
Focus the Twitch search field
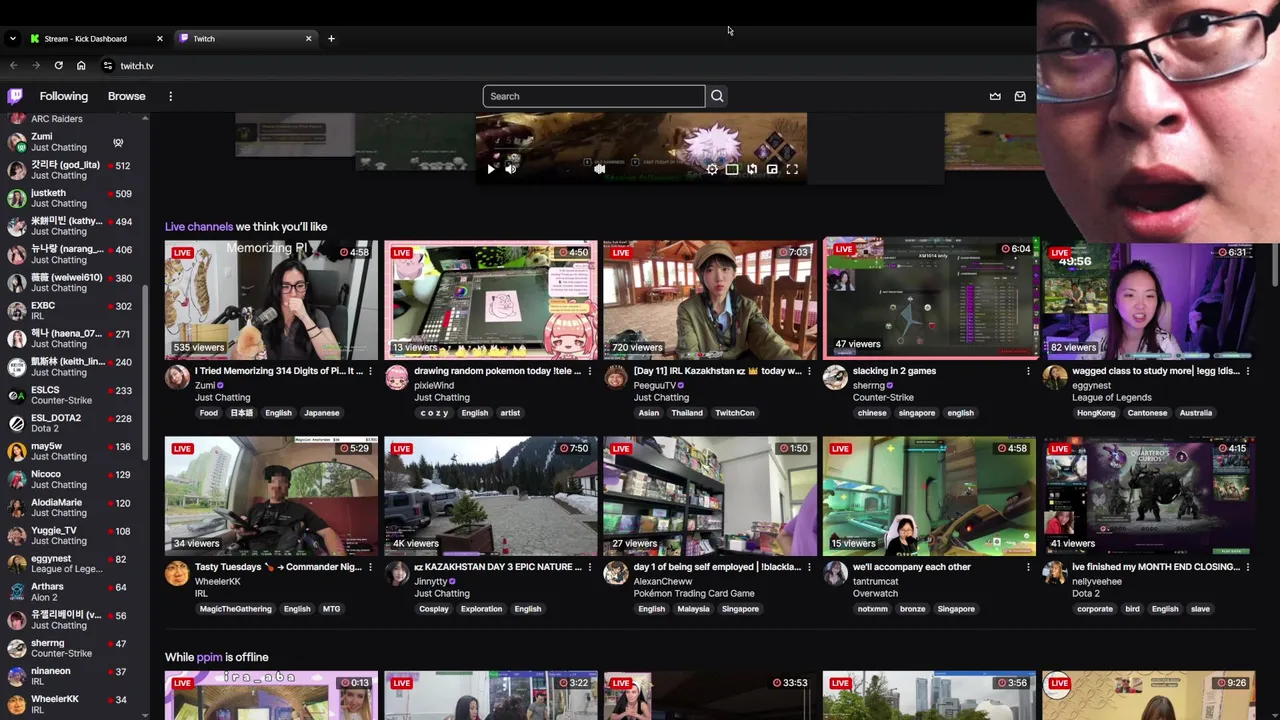(594, 96)
